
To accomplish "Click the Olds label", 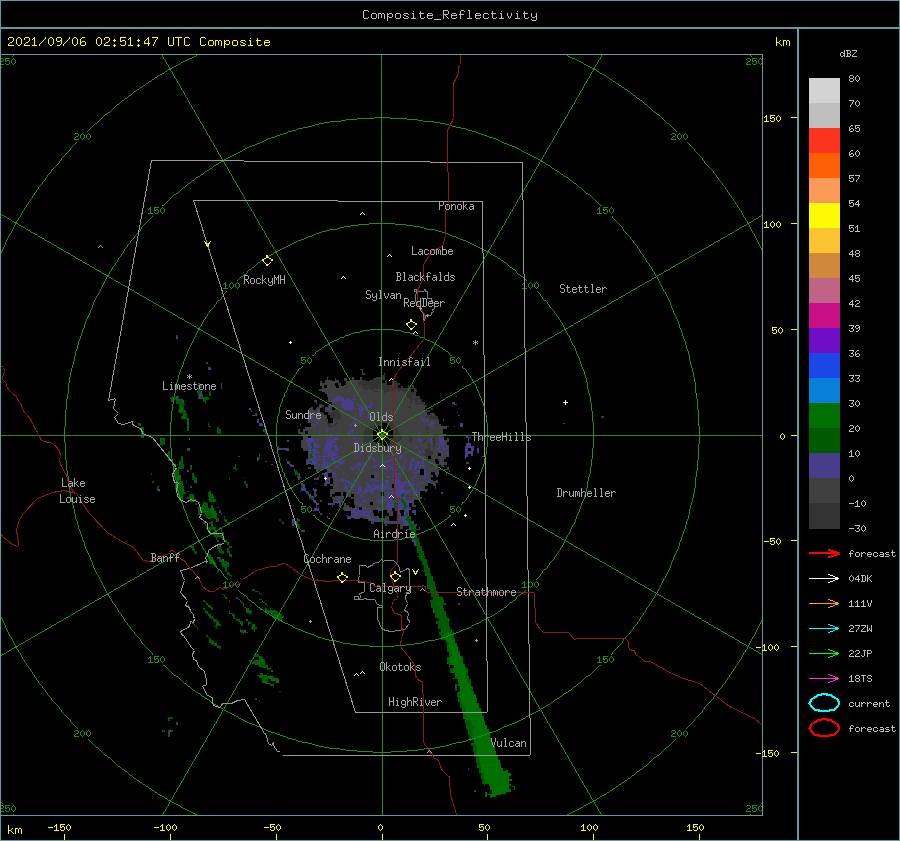I will click(x=381, y=417).
